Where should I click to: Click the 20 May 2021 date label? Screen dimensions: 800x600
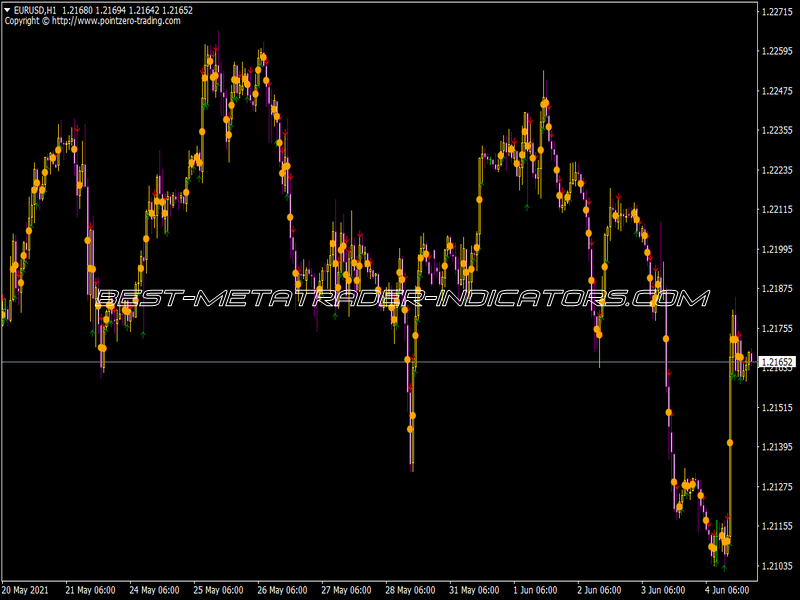click(x=26, y=590)
